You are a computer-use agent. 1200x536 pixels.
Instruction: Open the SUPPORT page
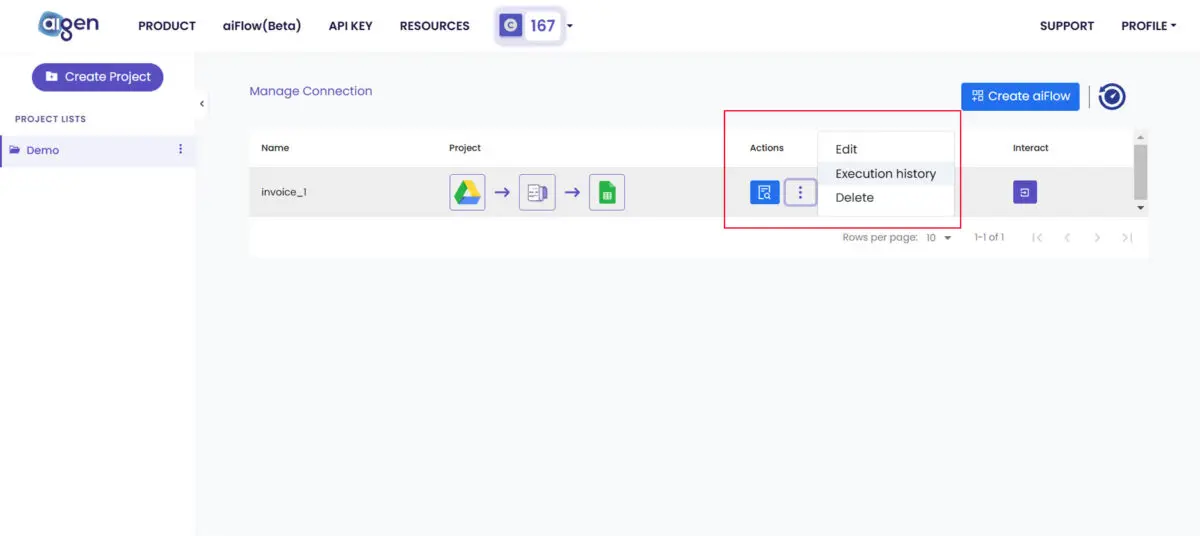pos(1067,26)
